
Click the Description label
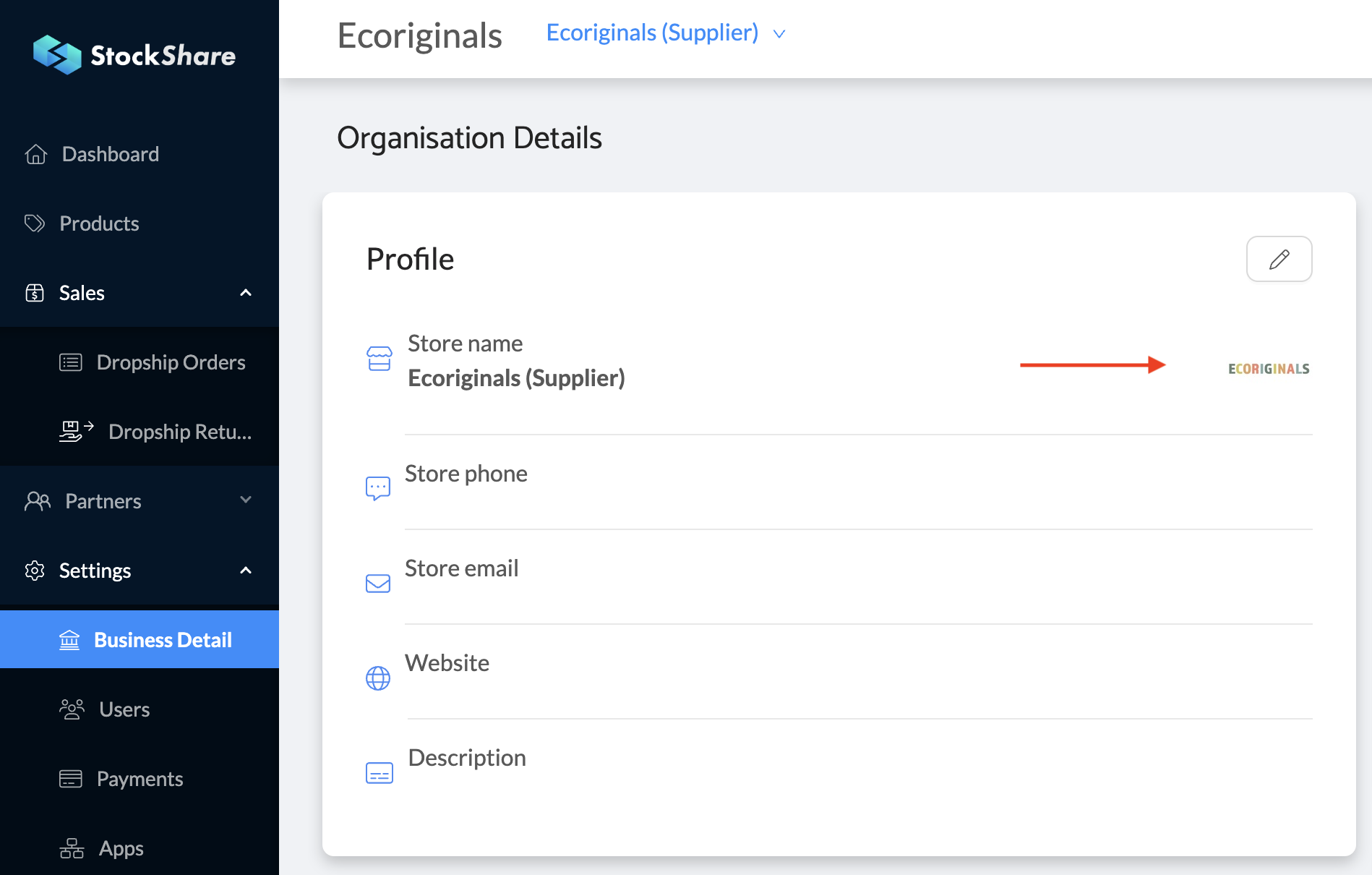tap(467, 758)
